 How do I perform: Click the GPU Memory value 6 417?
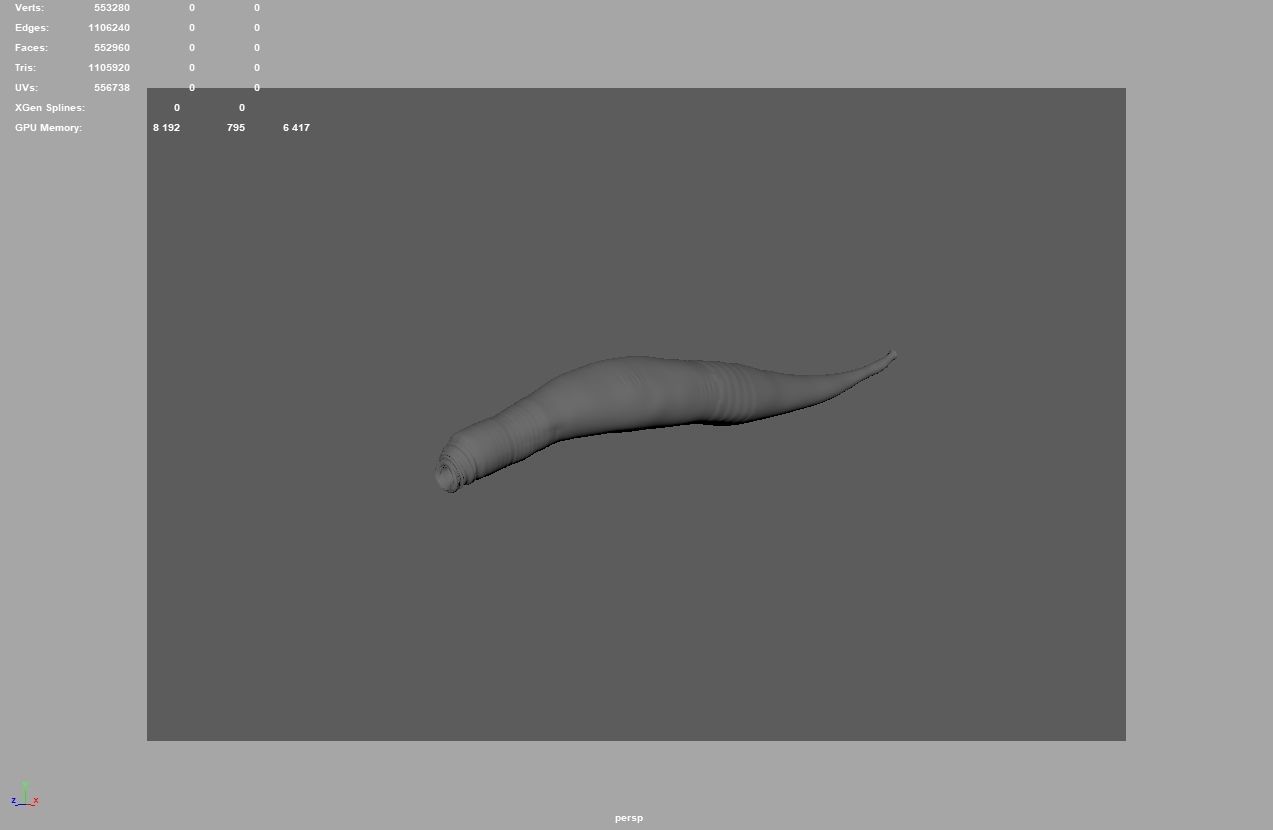click(x=296, y=128)
